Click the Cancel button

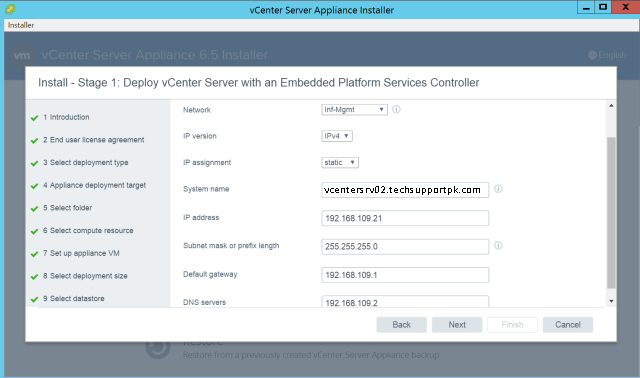tap(568, 325)
